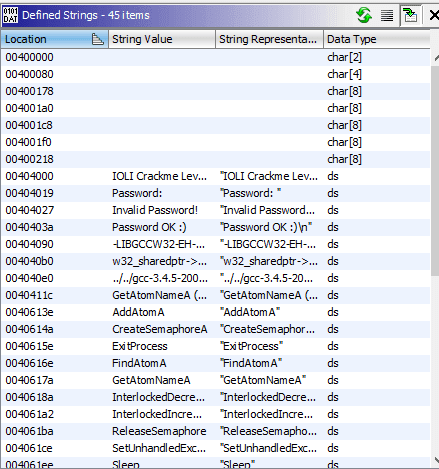
Task: Click location 004061a2 cell
Action: tap(29, 414)
